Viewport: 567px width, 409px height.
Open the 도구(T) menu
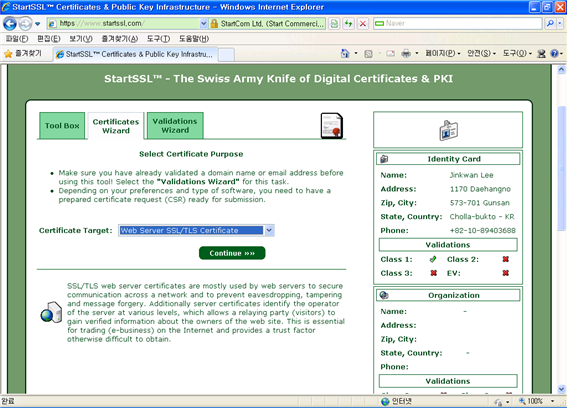point(159,39)
